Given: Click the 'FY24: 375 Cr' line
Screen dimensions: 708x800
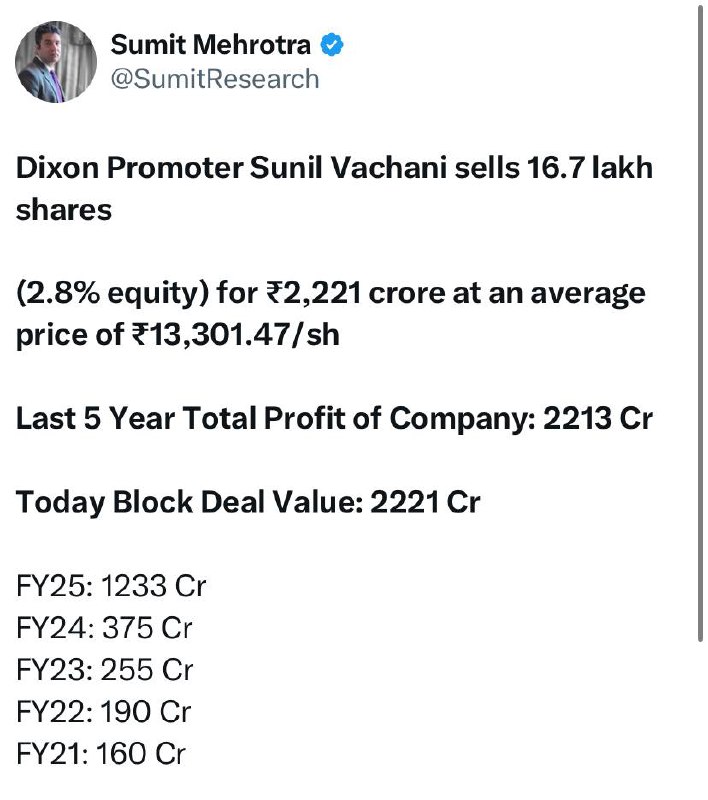Looking at the screenshot, I should point(104,628).
